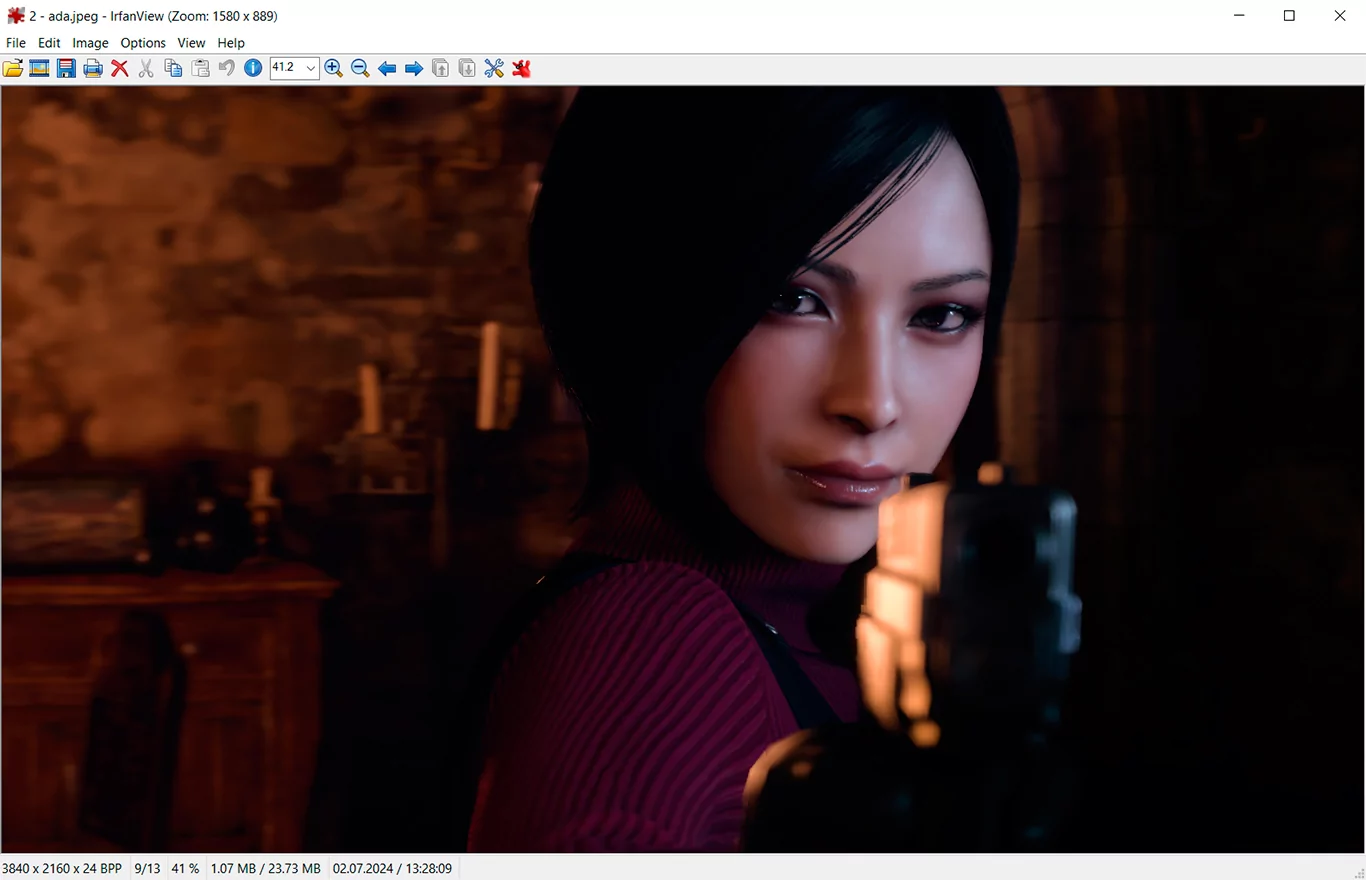This screenshot has width=1366, height=880.
Task: Click the Open file folder icon
Action: [13, 68]
